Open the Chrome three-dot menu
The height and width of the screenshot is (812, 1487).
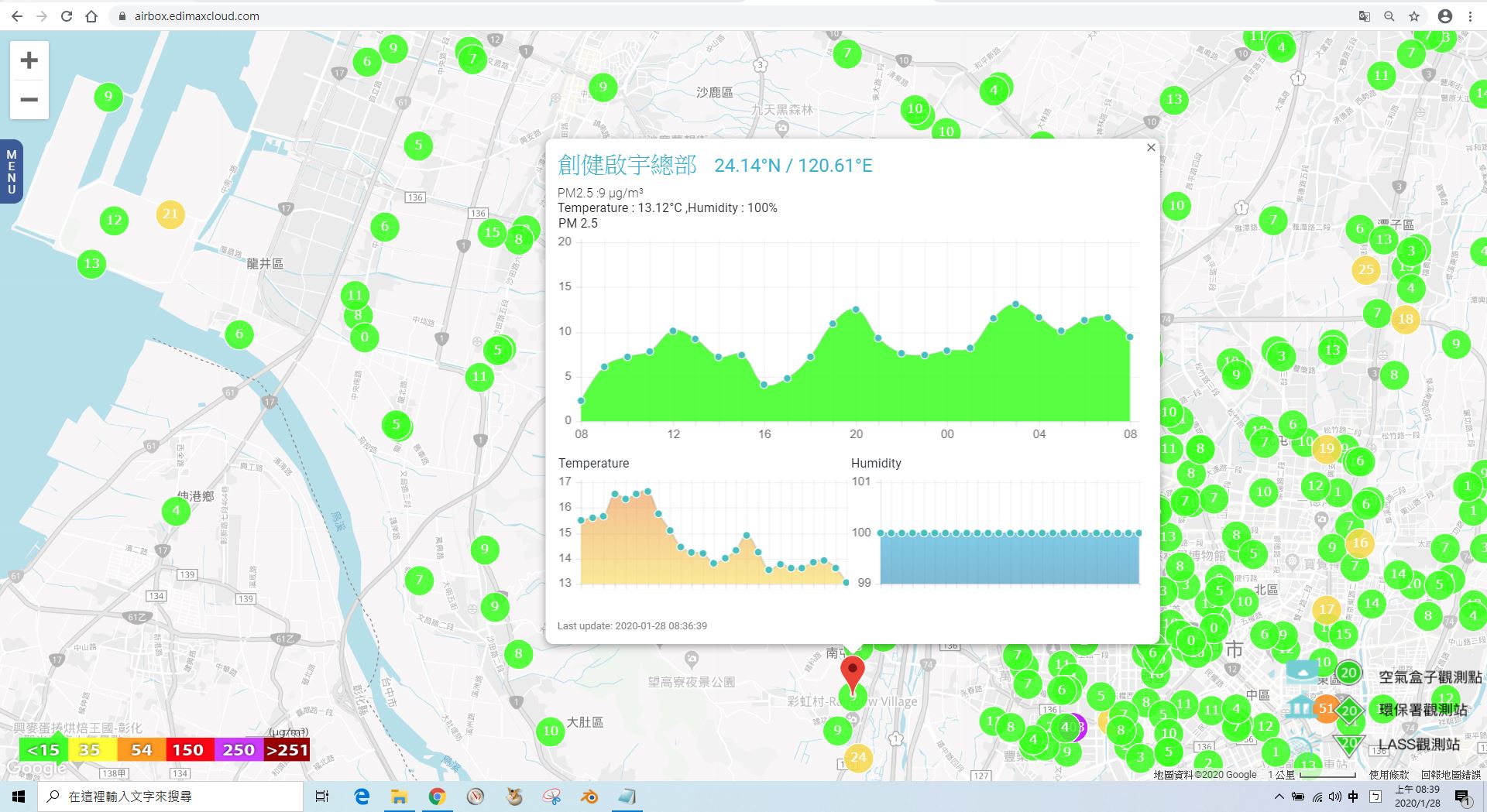[x=1470, y=16]
